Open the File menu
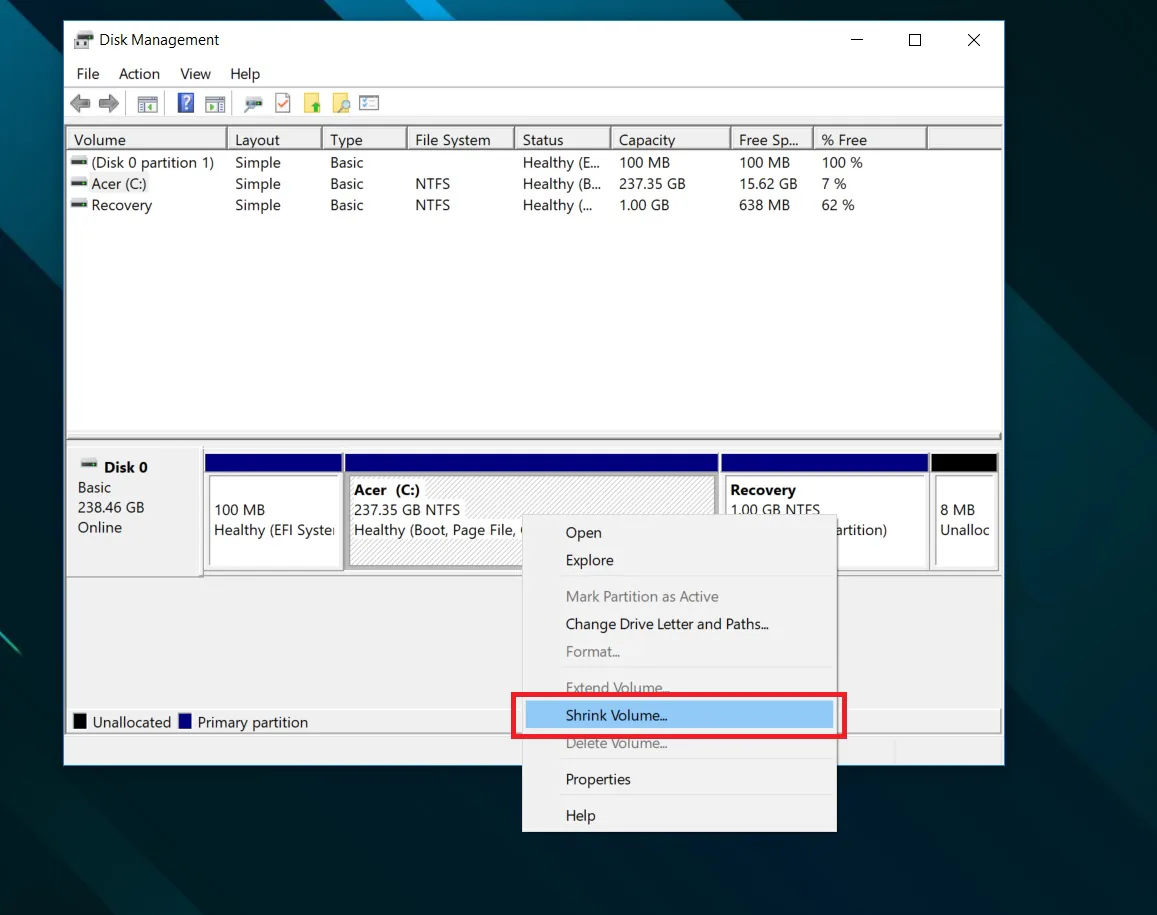Image resolution: width=1157 pixels, height=915 pixels. point(88,74)
